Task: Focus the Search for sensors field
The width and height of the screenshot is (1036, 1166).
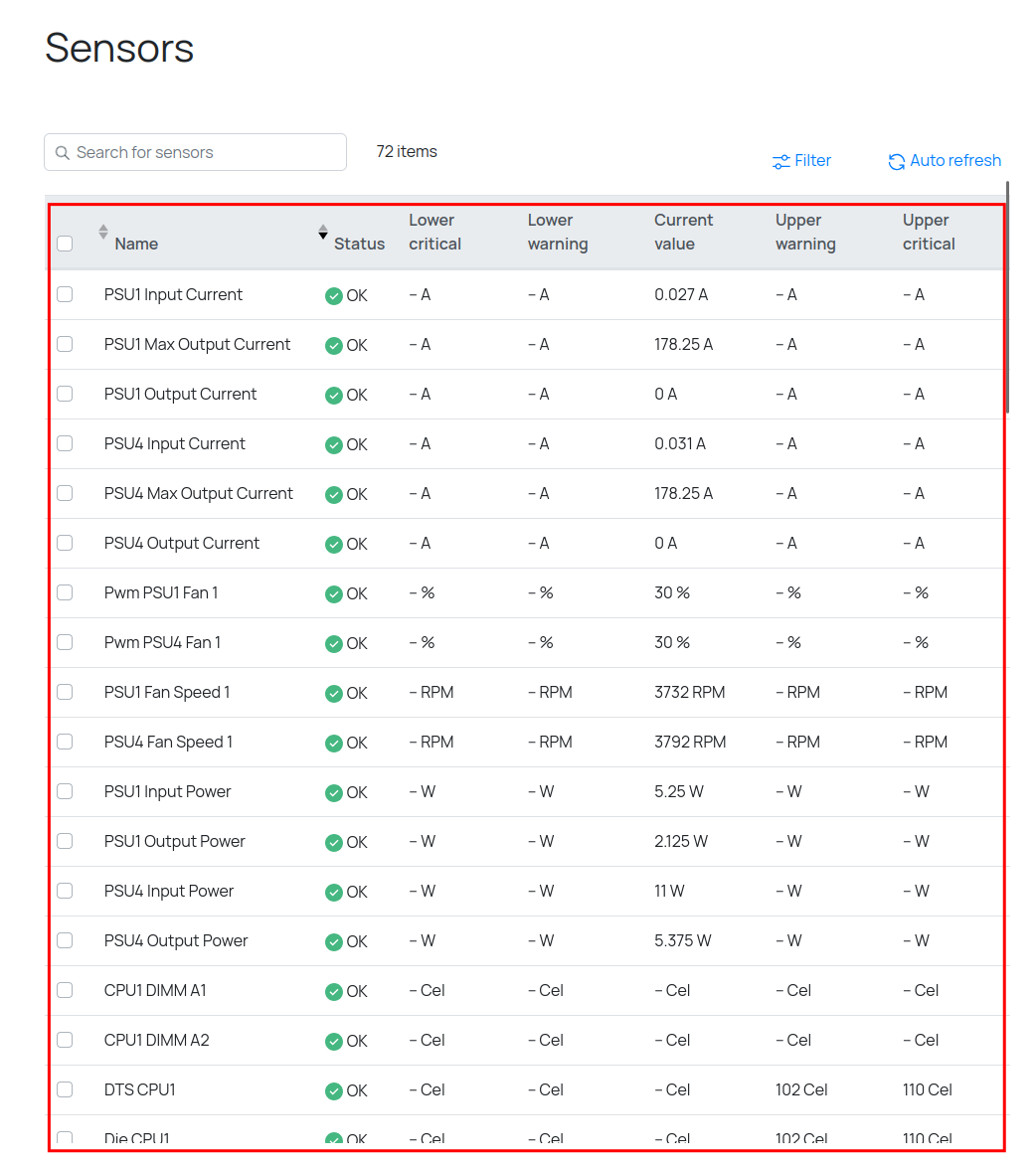Action: pyautogui.click(x=204, y=153)
